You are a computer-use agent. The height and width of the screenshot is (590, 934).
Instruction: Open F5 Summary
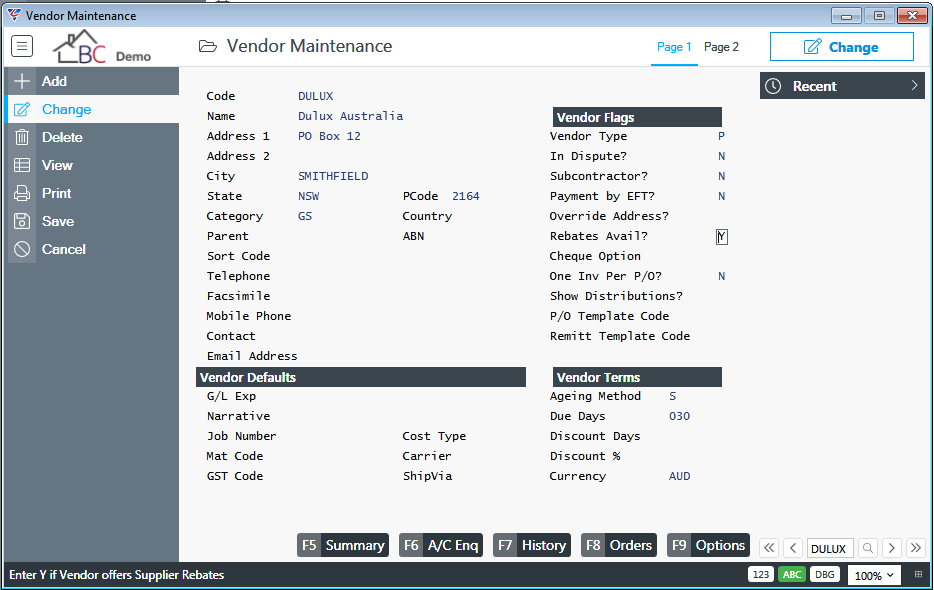tap(343, 545)
